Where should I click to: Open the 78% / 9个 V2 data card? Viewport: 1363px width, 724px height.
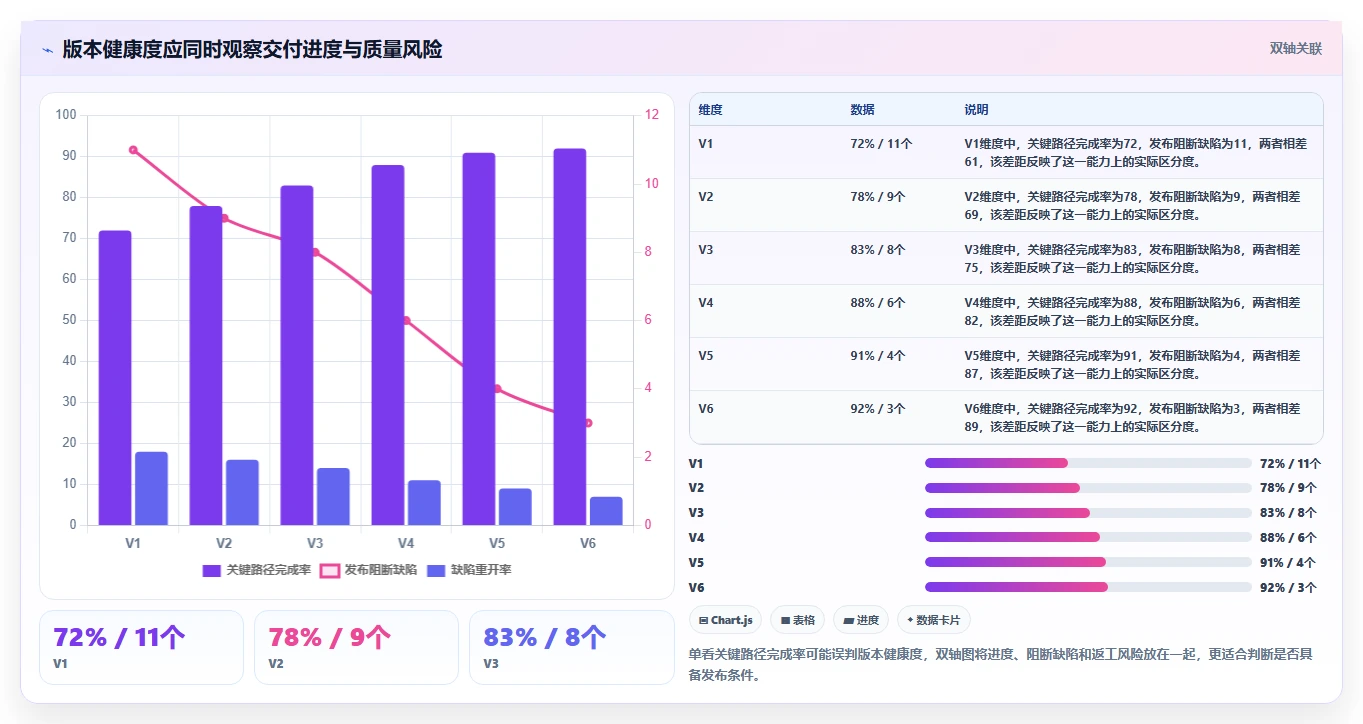[356, 647]
